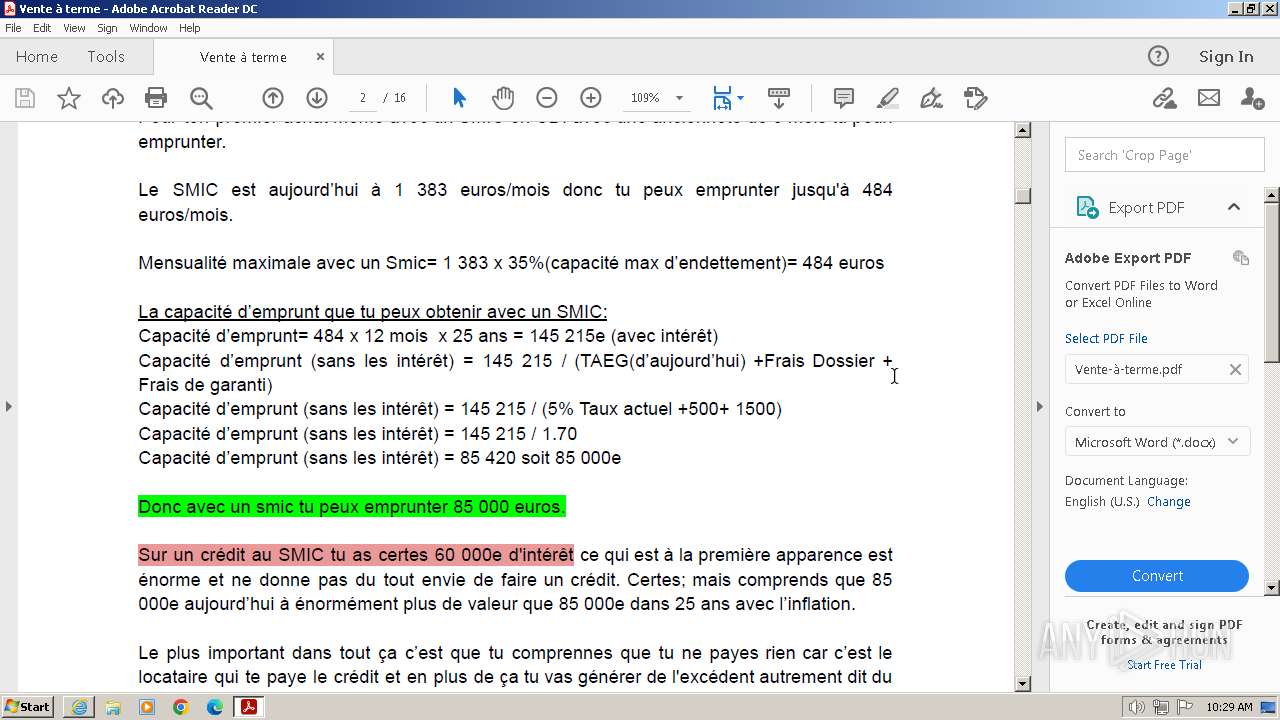
Task: Open the Fill & Sign pen icon
Action: click(x=931, y=98)
